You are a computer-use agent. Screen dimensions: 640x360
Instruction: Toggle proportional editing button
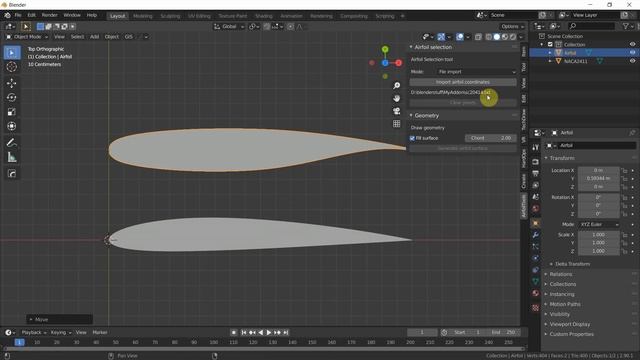290,27
